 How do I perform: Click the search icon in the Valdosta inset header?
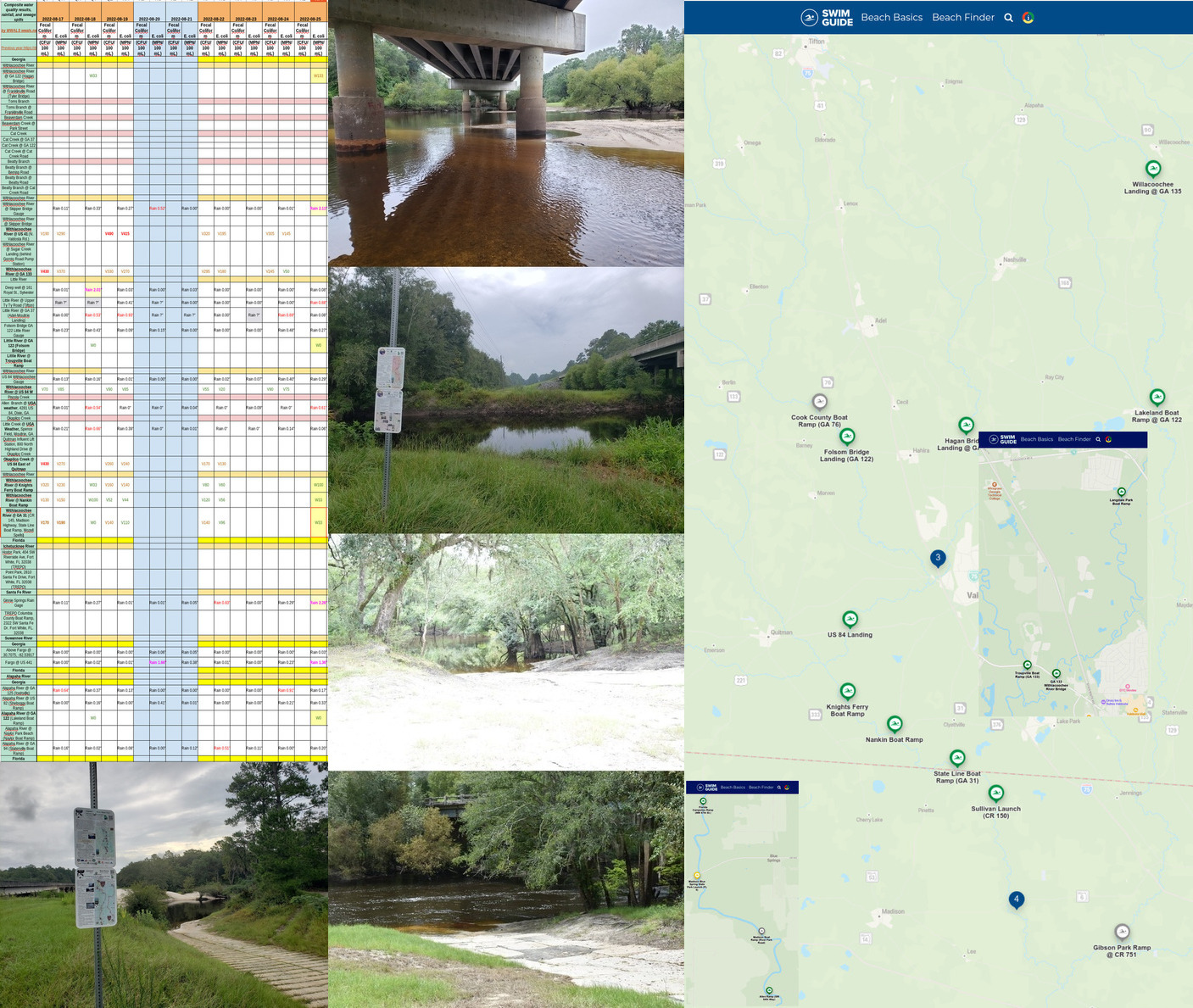point(1098,439)
